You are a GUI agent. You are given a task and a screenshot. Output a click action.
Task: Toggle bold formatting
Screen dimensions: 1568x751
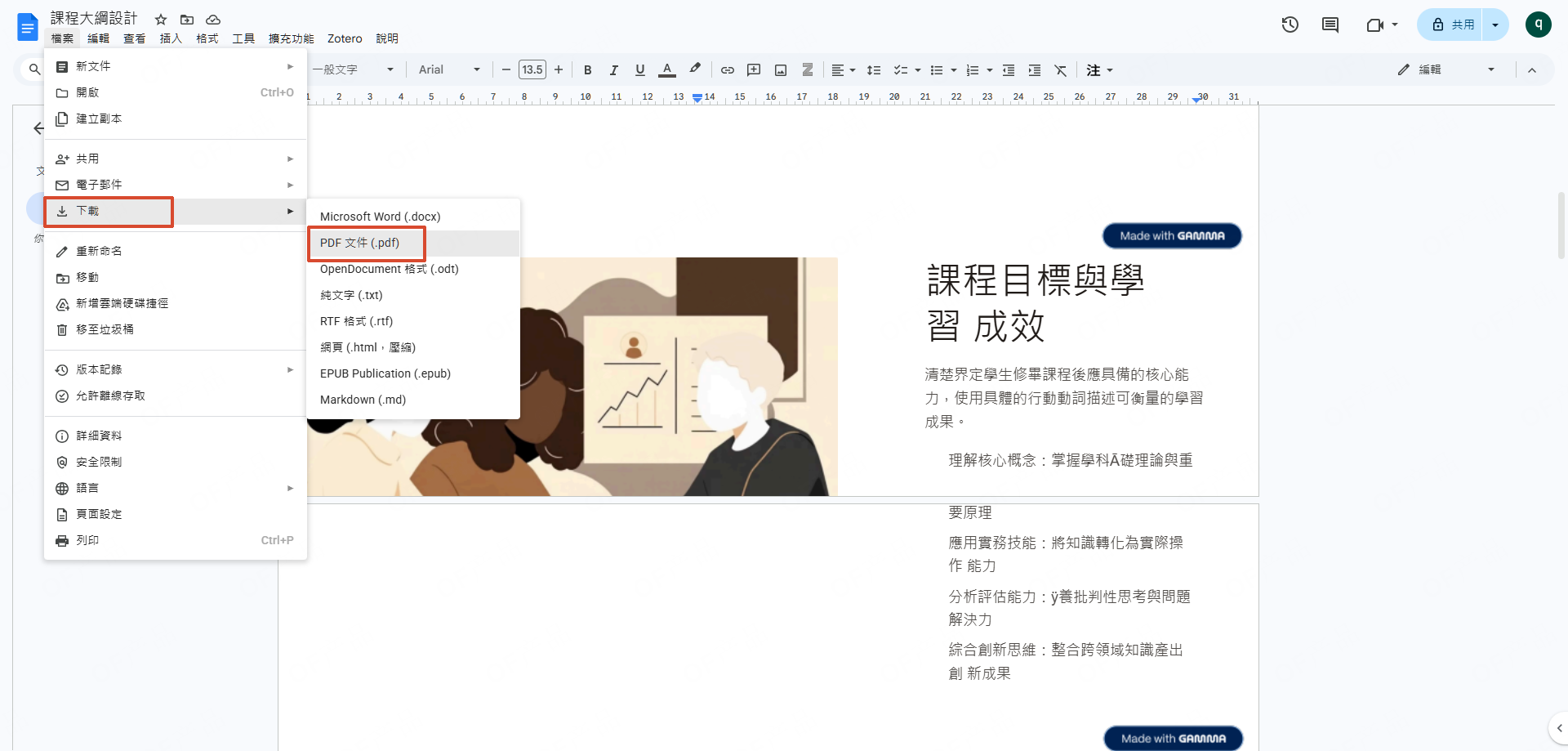point(587,69)
